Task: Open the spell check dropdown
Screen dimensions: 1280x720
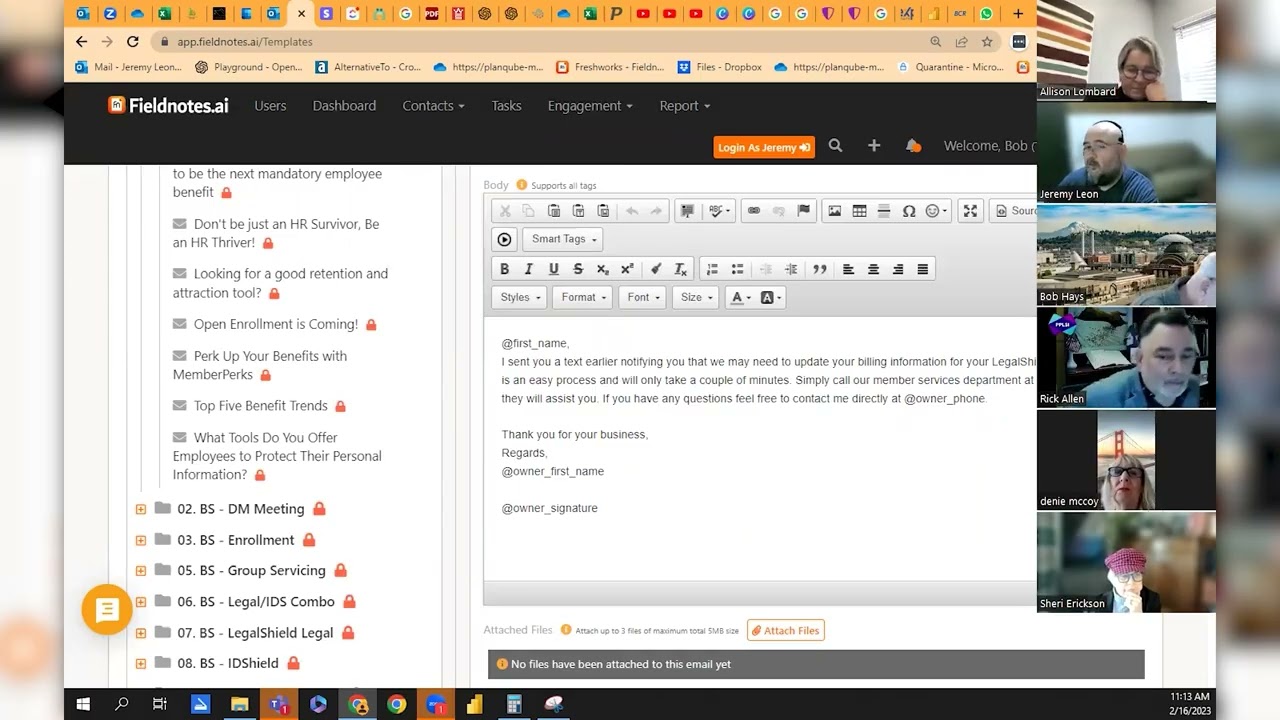Action: click(717, 211)
